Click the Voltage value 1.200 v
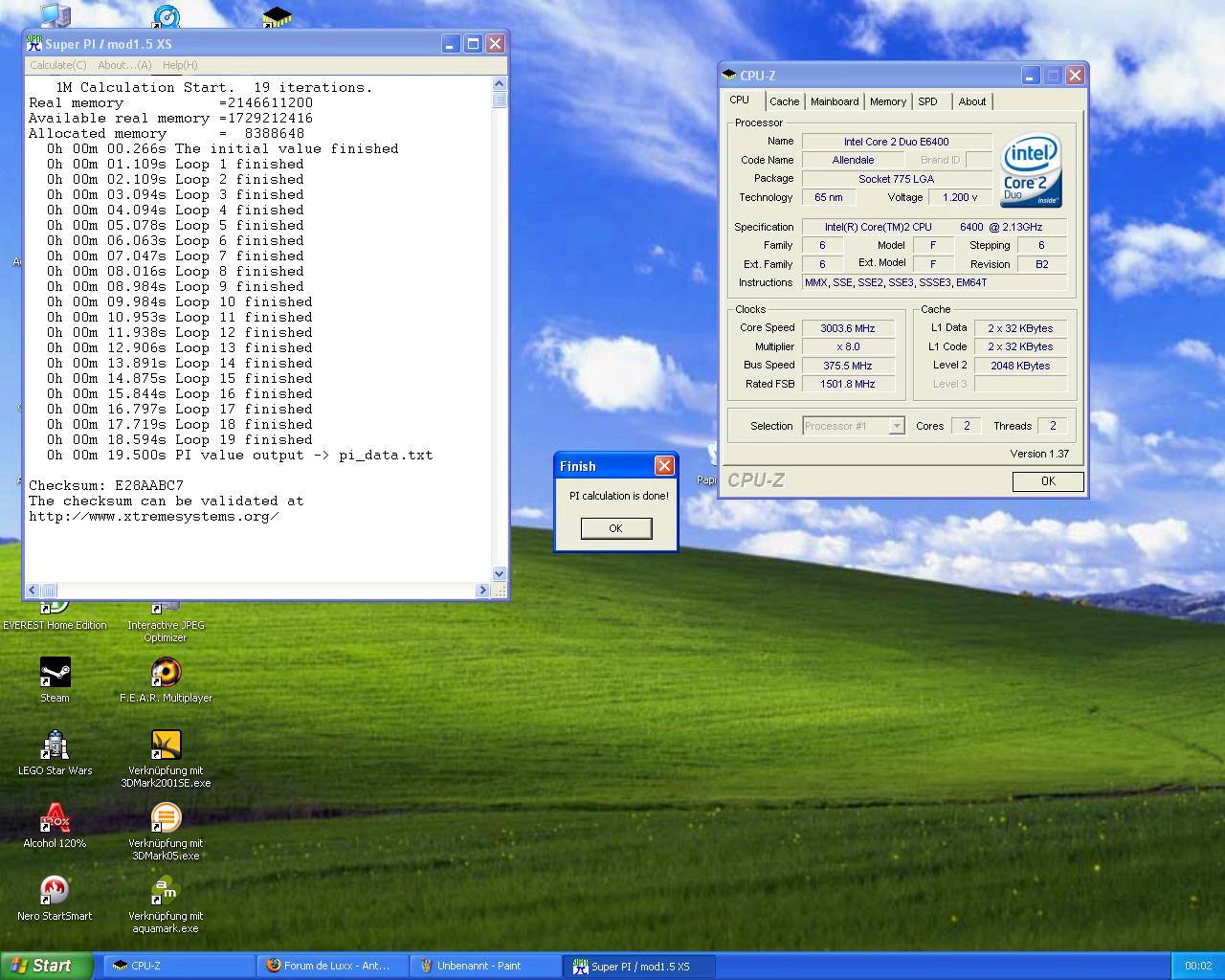The width and height of the screenshot is (1225, 980). (x=960, y=197)
